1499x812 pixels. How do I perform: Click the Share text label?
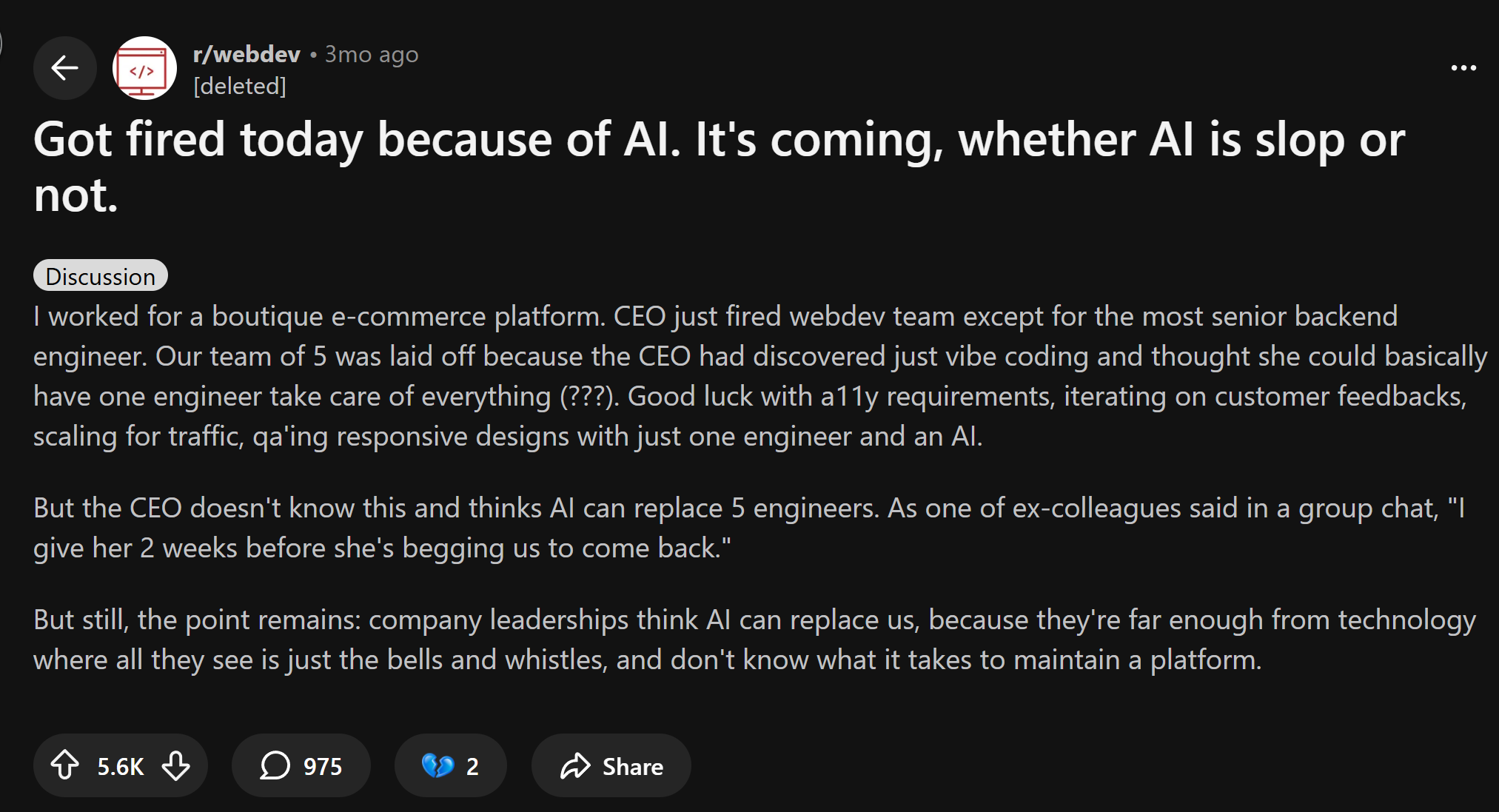coord(633,766)
